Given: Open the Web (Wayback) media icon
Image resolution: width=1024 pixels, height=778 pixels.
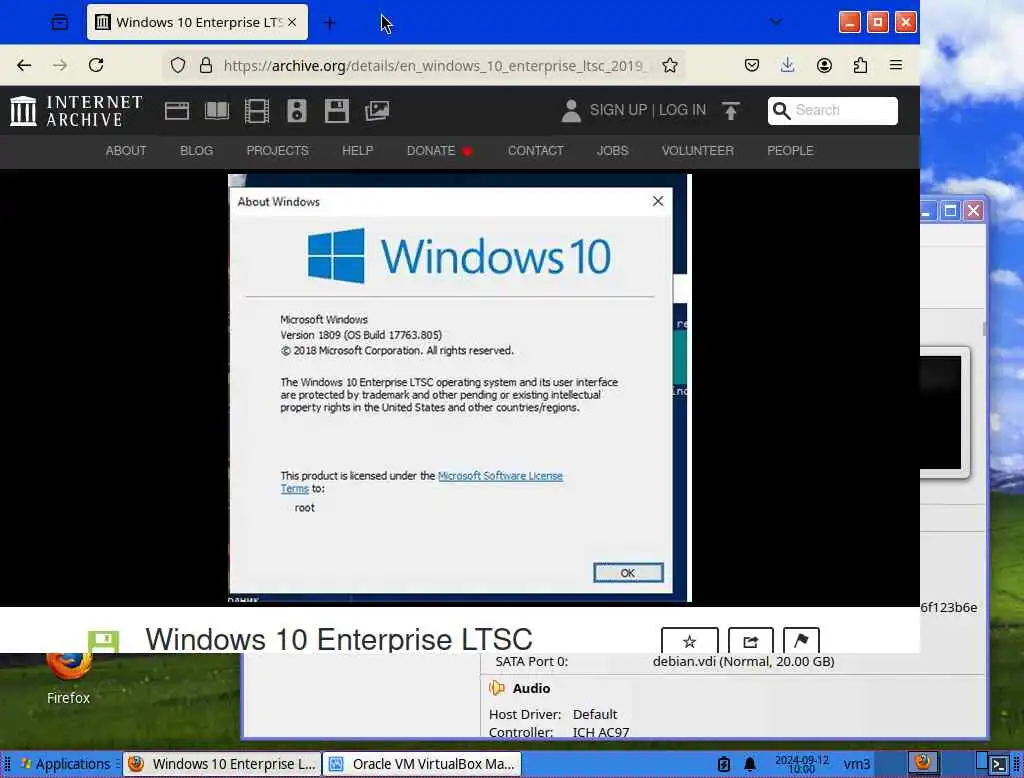Looking at the screenshot, I should point(176,110).
